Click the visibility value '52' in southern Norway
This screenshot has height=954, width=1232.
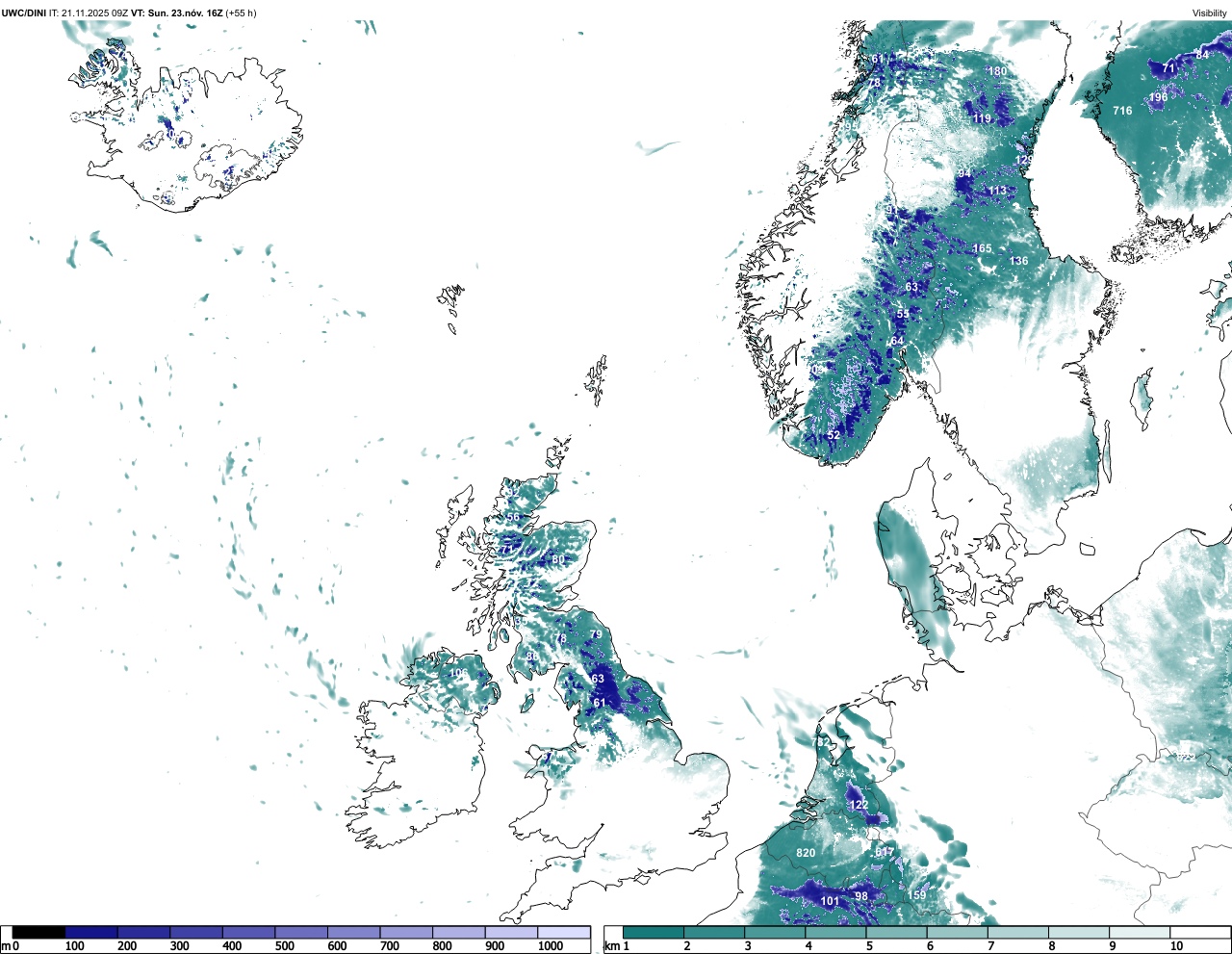pos(834,435)
